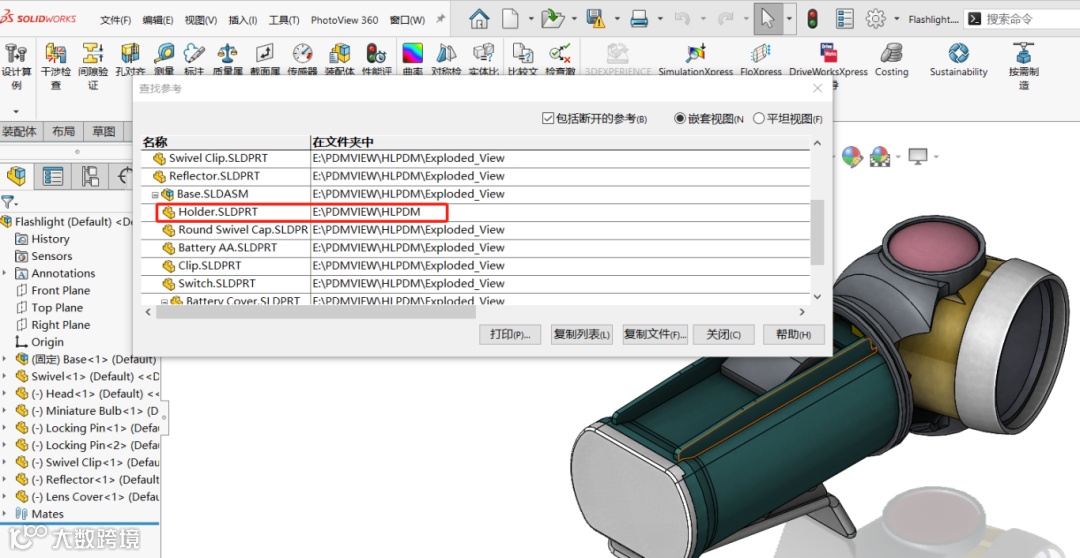Open the 孔对齐 hole alignment tool

pyautogui.click(x=130, y=59)
